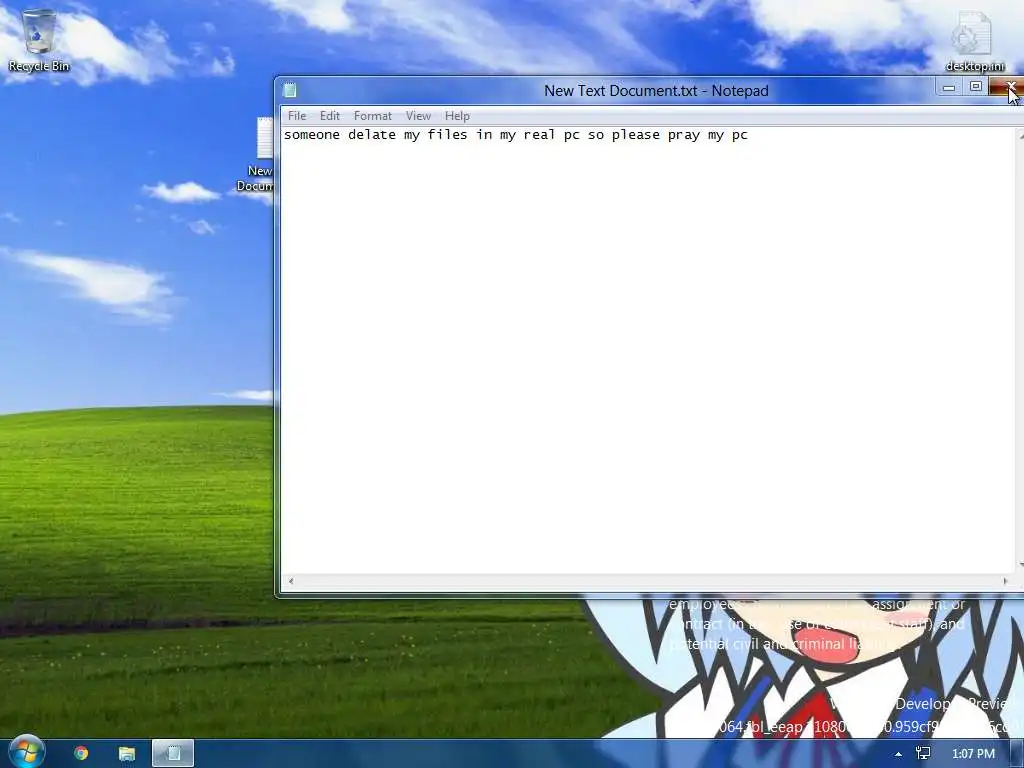
Task: Click the horizontal scrollbar right arrow
Action: coord(1005,581)
